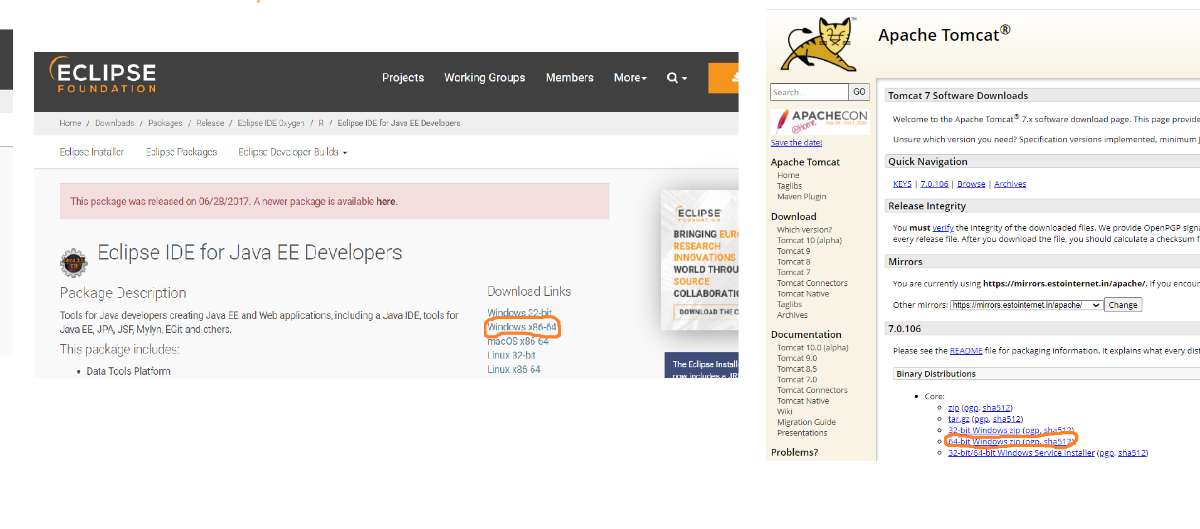Image resolution: width=1200 pixels, height=529 pixels.
Task: Go to Downloads in Eclipse breadcrumb
Action: click(114, 123)
